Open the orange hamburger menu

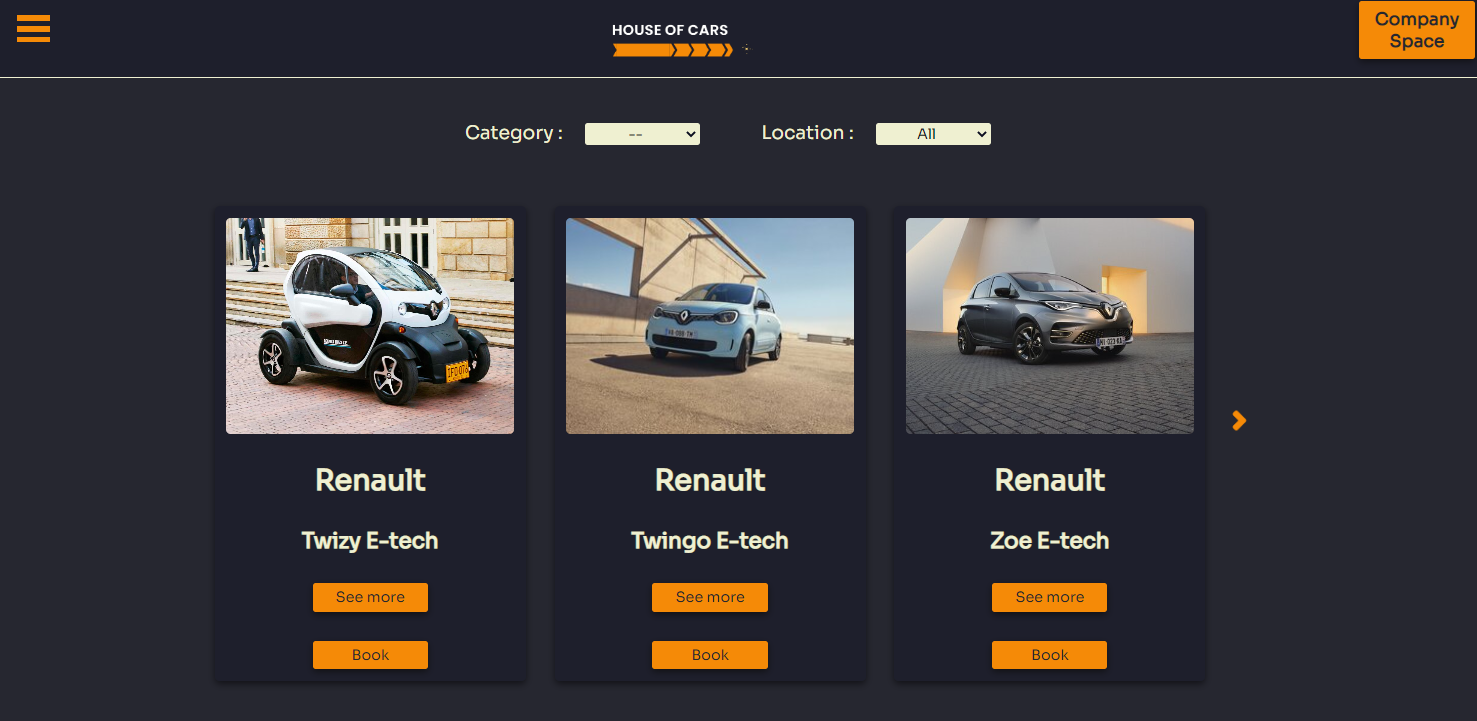33,29
